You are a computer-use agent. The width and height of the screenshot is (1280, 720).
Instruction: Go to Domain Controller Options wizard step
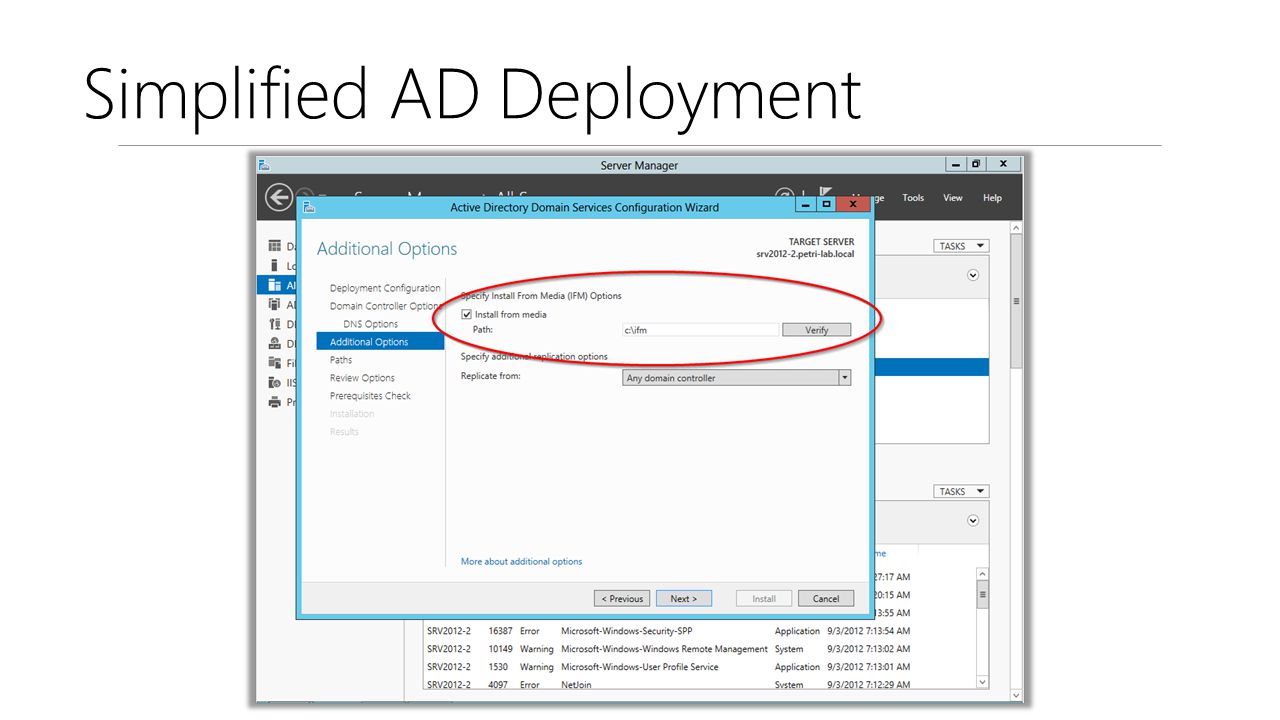pos(385,306)
